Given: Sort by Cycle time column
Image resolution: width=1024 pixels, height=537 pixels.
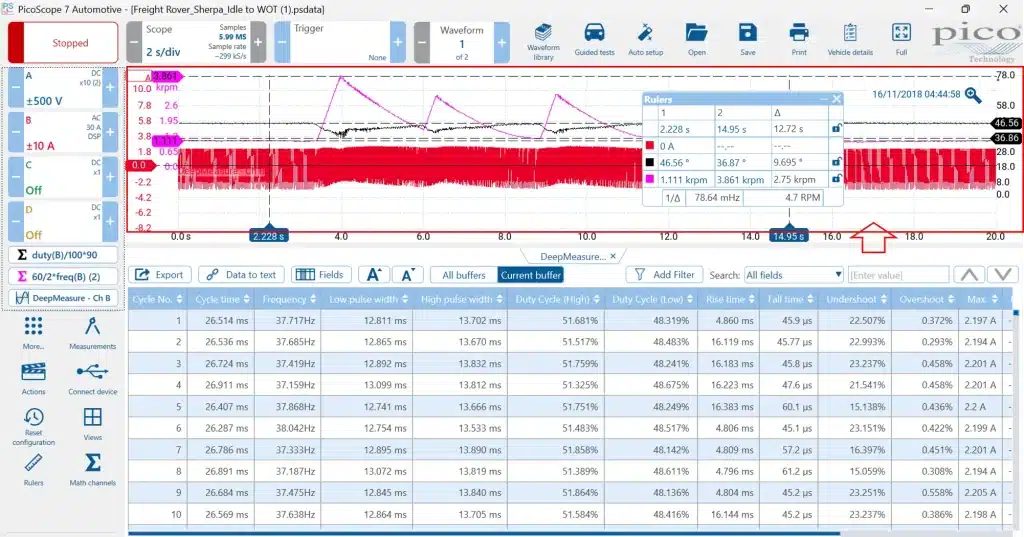Looking at the screenshot, I should [x=221, y=299].
